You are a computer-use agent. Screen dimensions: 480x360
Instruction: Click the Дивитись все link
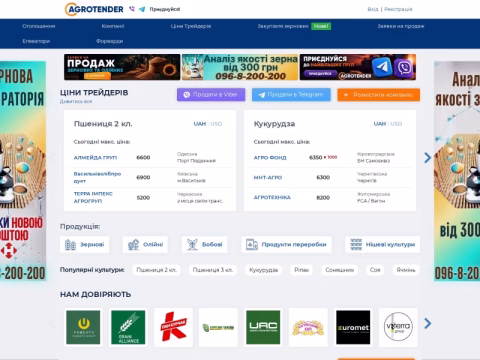pyautogui.click(x=76, y=101)
